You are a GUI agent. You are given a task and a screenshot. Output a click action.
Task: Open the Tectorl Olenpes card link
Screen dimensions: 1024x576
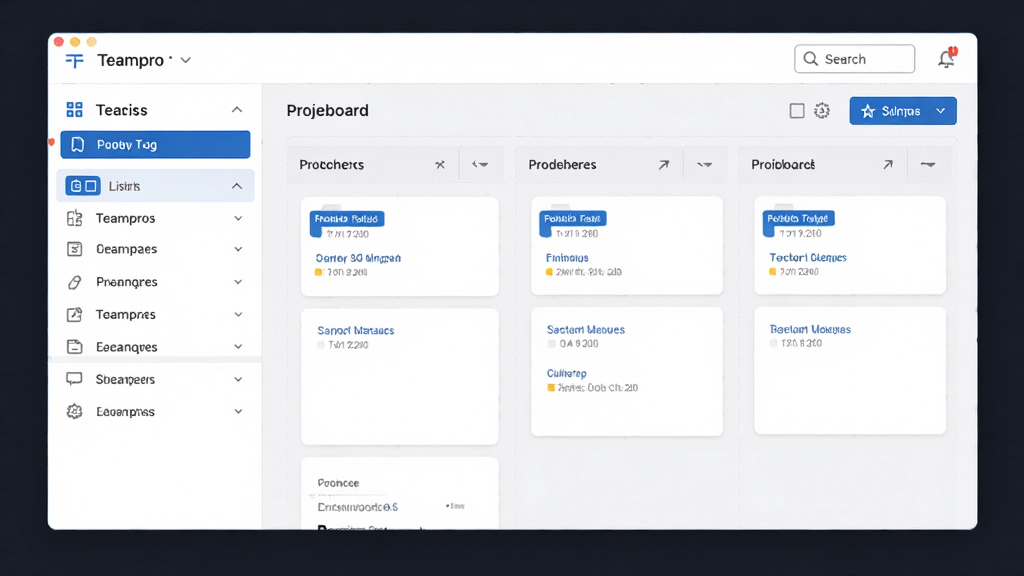pos(808,257)
